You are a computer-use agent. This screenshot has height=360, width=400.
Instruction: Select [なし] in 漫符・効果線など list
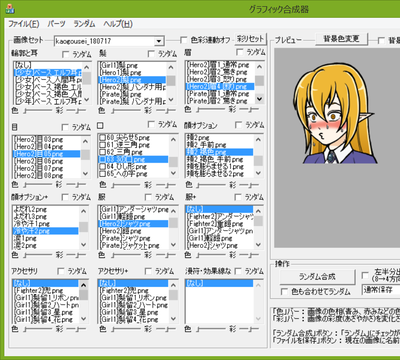click(219, 283)
